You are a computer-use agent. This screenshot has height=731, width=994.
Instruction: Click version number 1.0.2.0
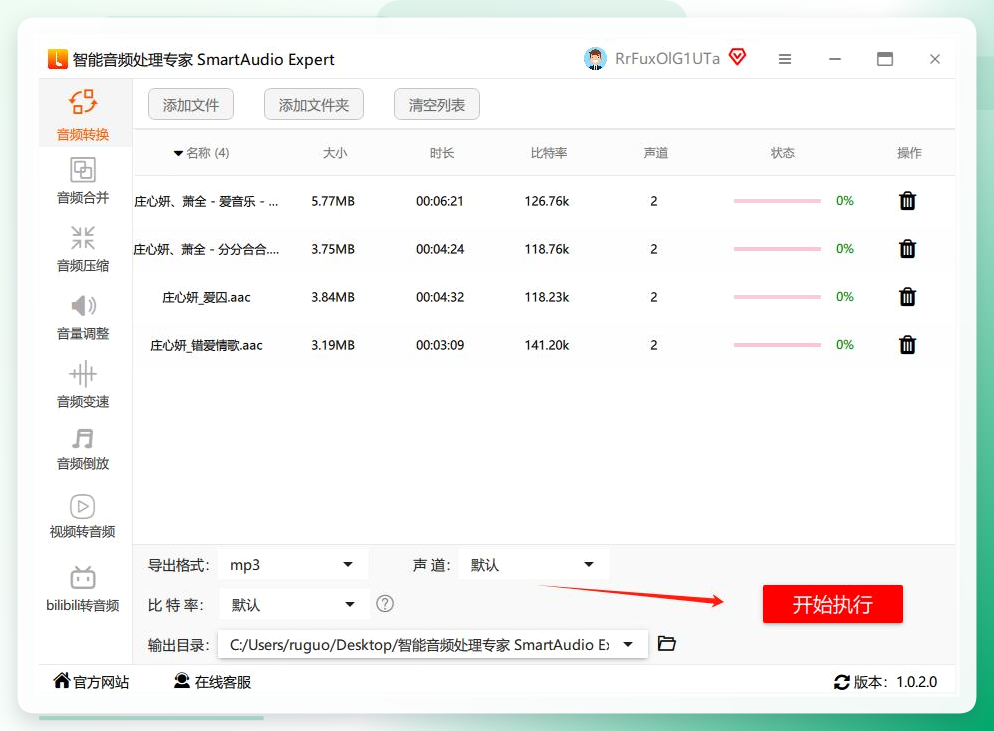[917, 682]
